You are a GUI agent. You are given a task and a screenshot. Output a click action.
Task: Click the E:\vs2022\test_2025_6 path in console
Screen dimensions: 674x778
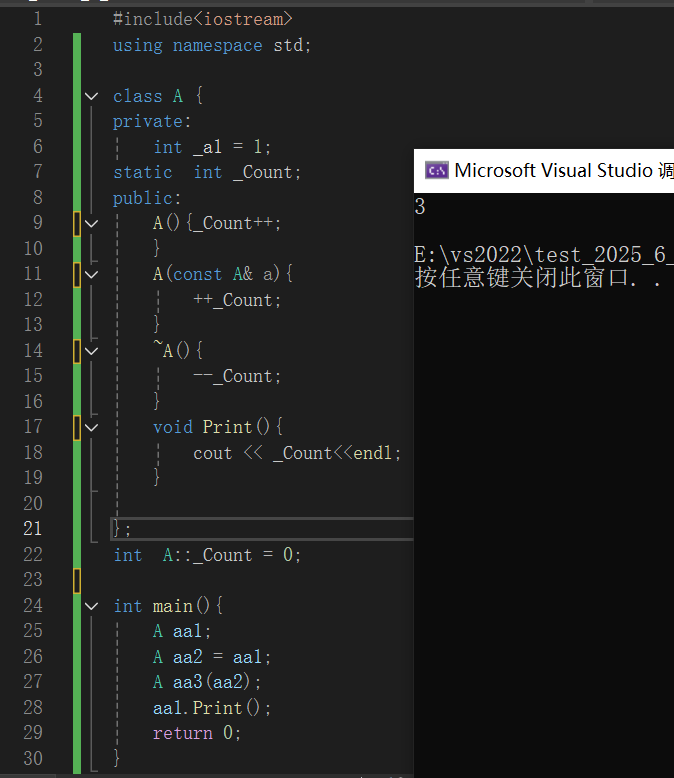[544, 255]
